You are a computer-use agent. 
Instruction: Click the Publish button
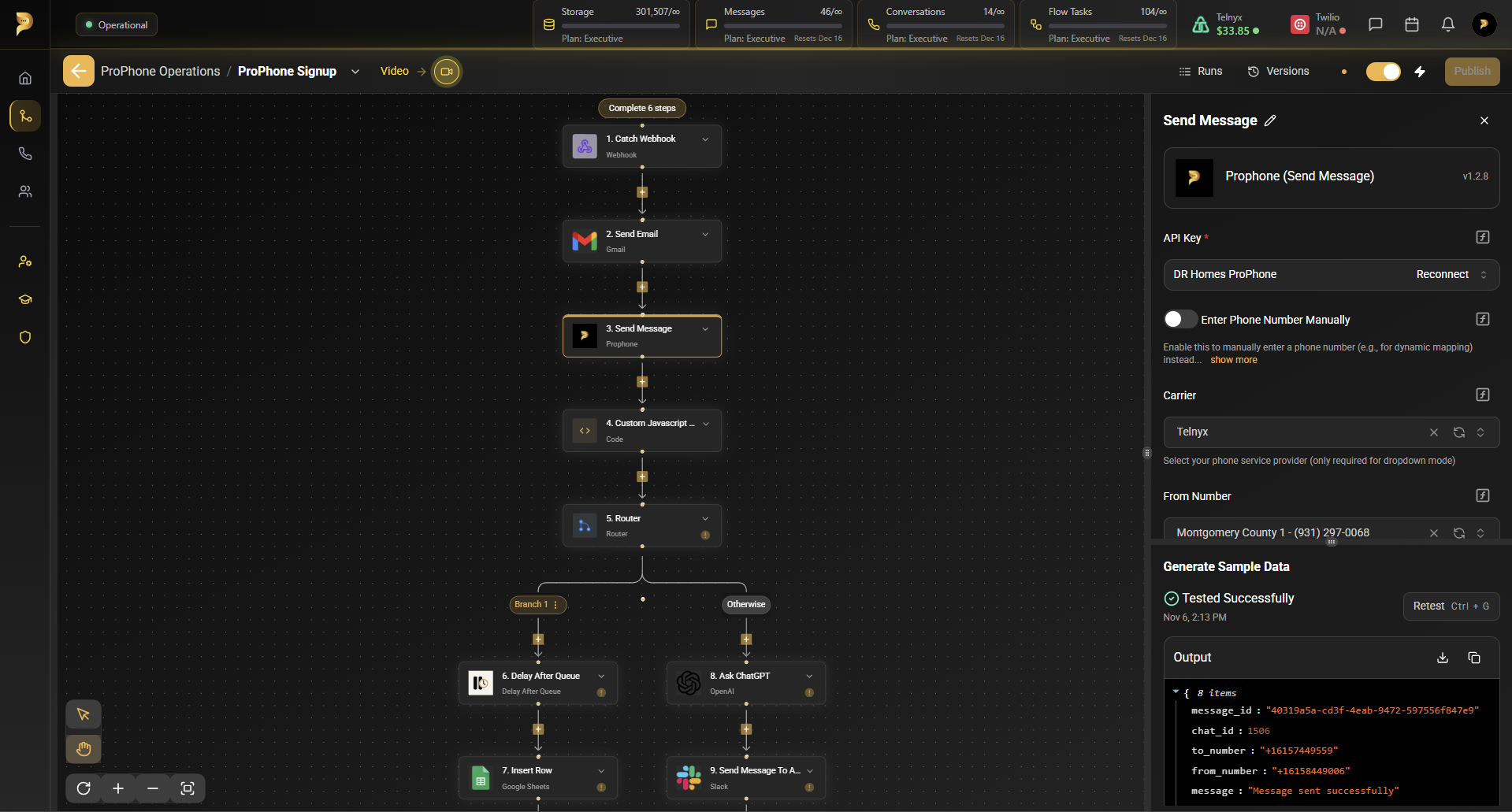click(x=1472, y=72)
